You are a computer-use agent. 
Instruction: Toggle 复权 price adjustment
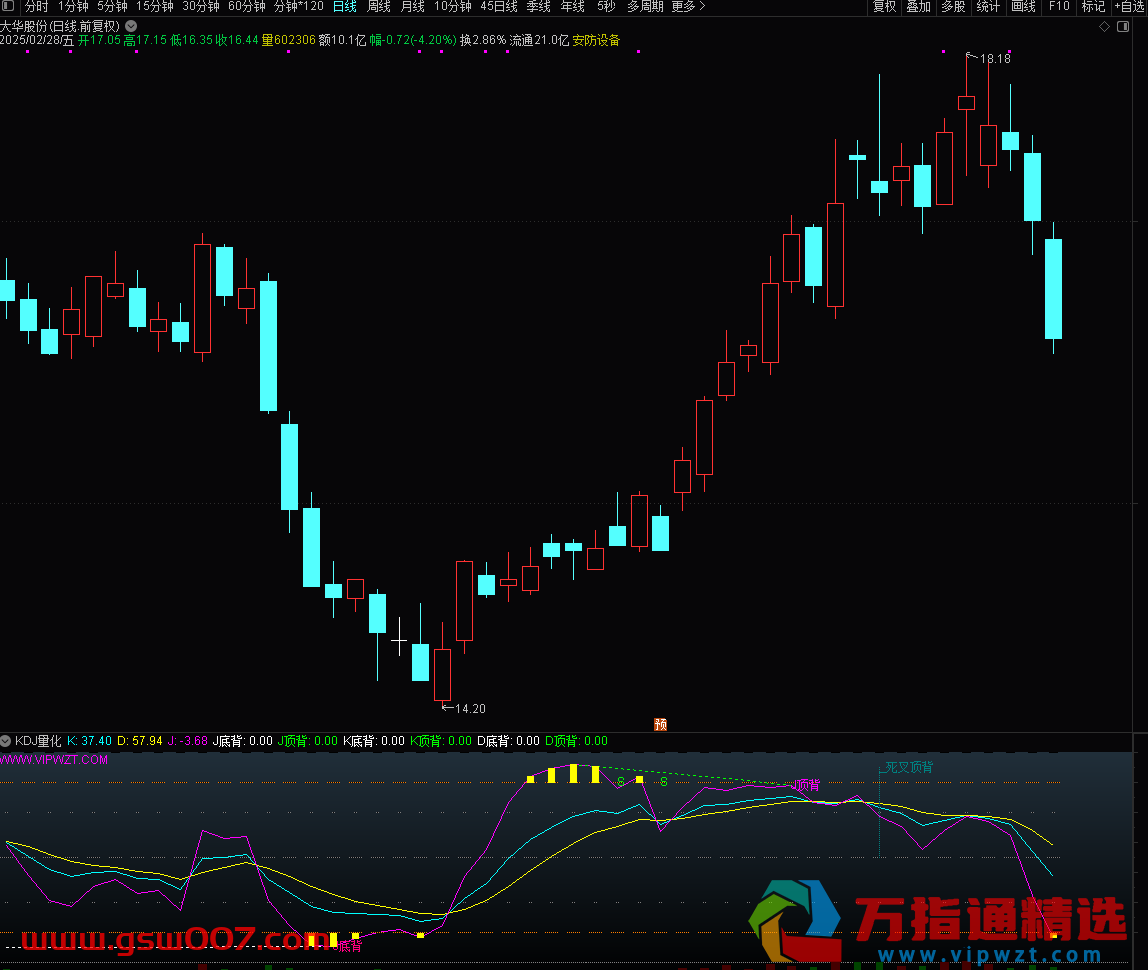pyautogui.click(x=884, y=7)
